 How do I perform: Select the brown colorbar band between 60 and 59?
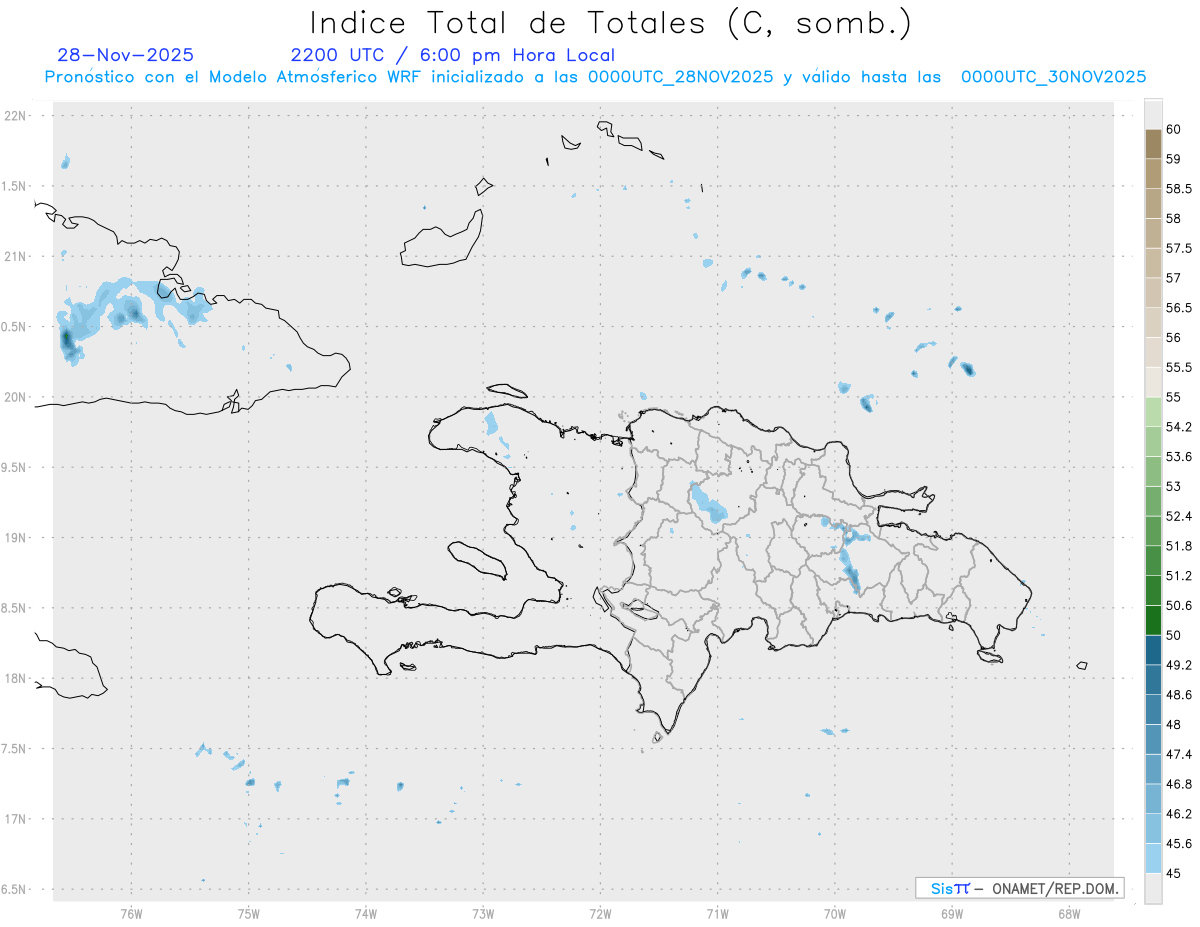(x=1153, y=144)
